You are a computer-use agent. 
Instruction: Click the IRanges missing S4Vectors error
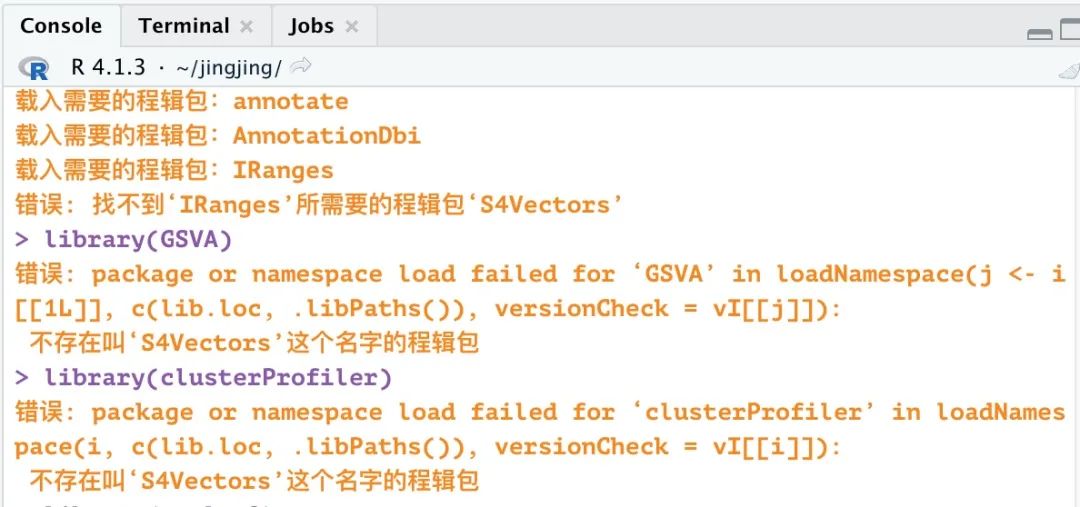(x=320, y=205)
